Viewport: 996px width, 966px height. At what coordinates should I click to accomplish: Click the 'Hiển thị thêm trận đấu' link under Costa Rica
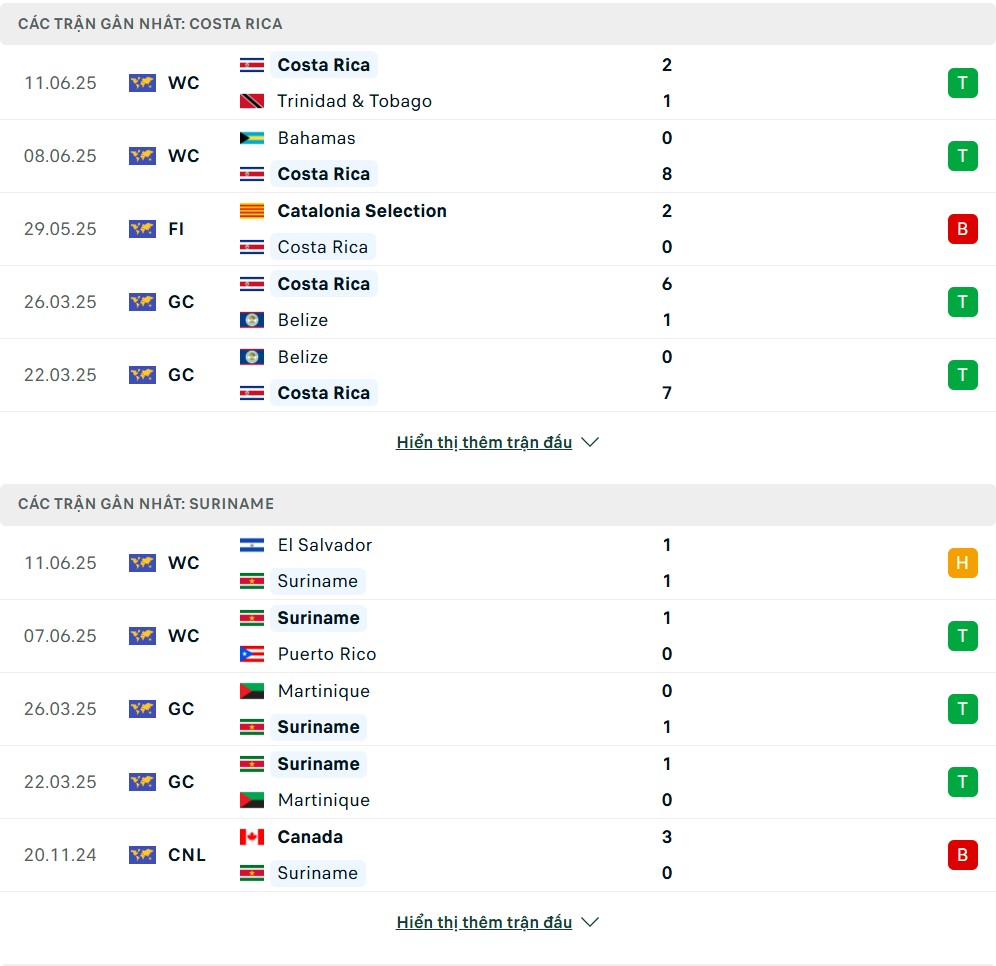(484, 442)
